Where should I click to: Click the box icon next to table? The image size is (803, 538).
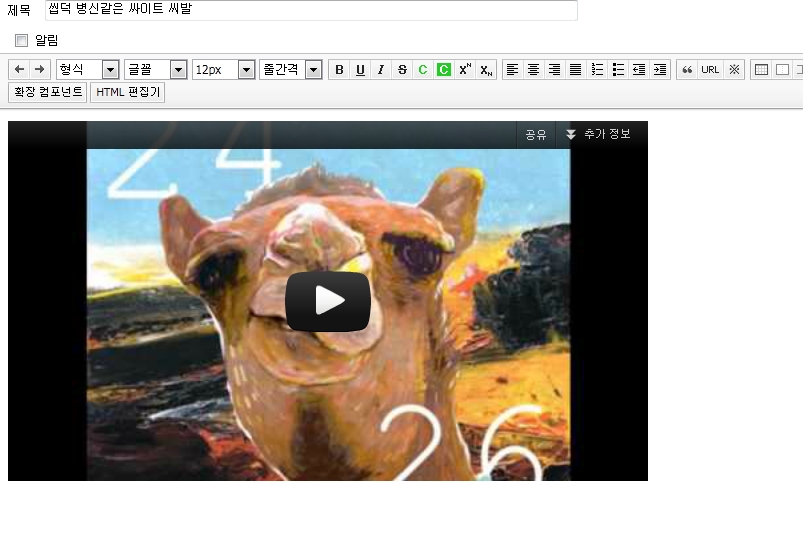pos(782,70)
